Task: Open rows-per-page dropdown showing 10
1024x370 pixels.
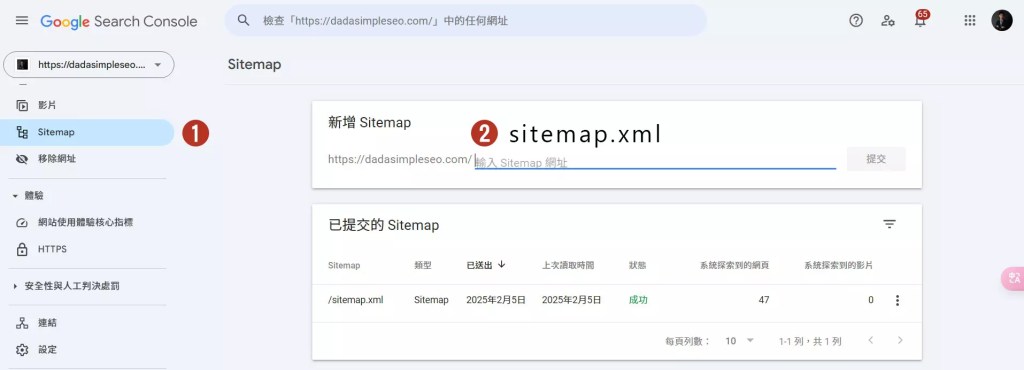Action: (739, 341)
